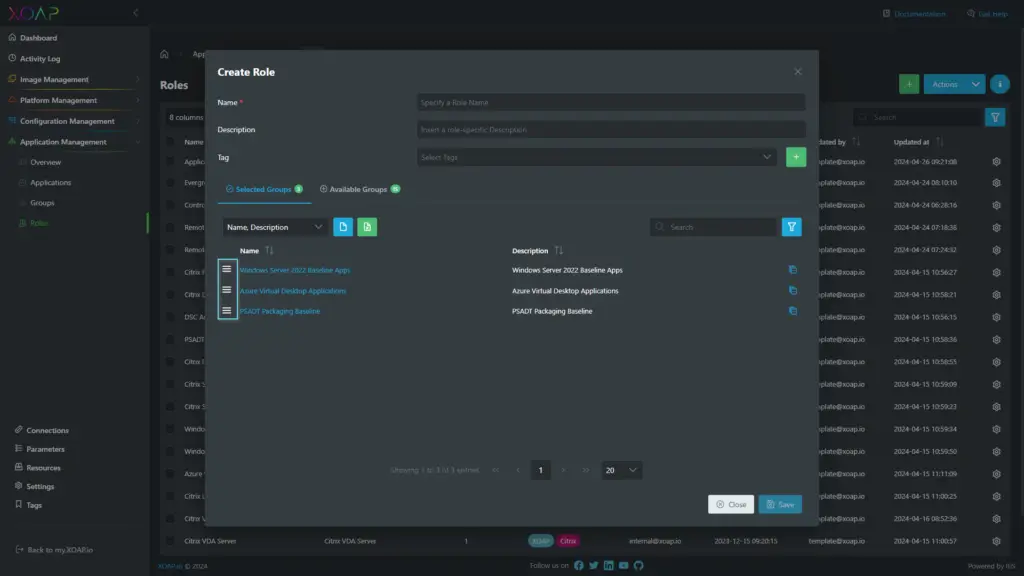Viewport: 1024px width, 576px height.
Task: Open the Select Tags dropdown
Action: [x=596, y=157]
